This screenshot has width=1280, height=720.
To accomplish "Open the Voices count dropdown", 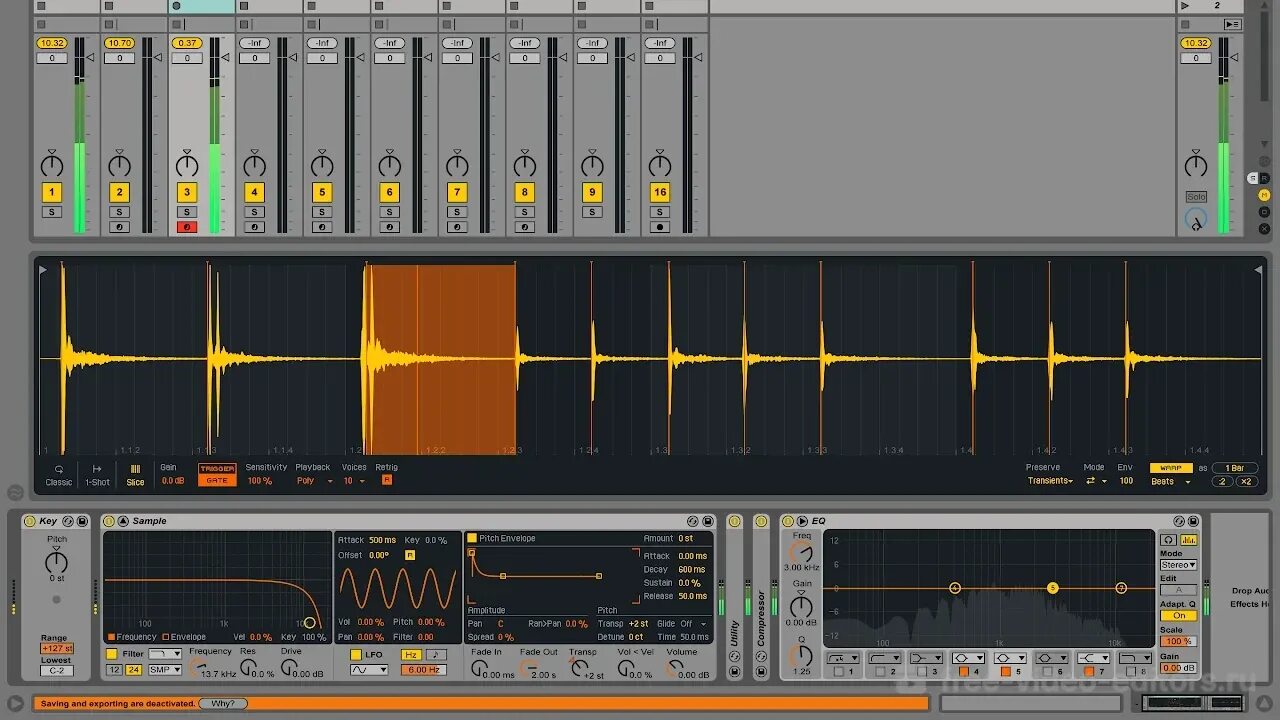I will (x=353, y=481).
